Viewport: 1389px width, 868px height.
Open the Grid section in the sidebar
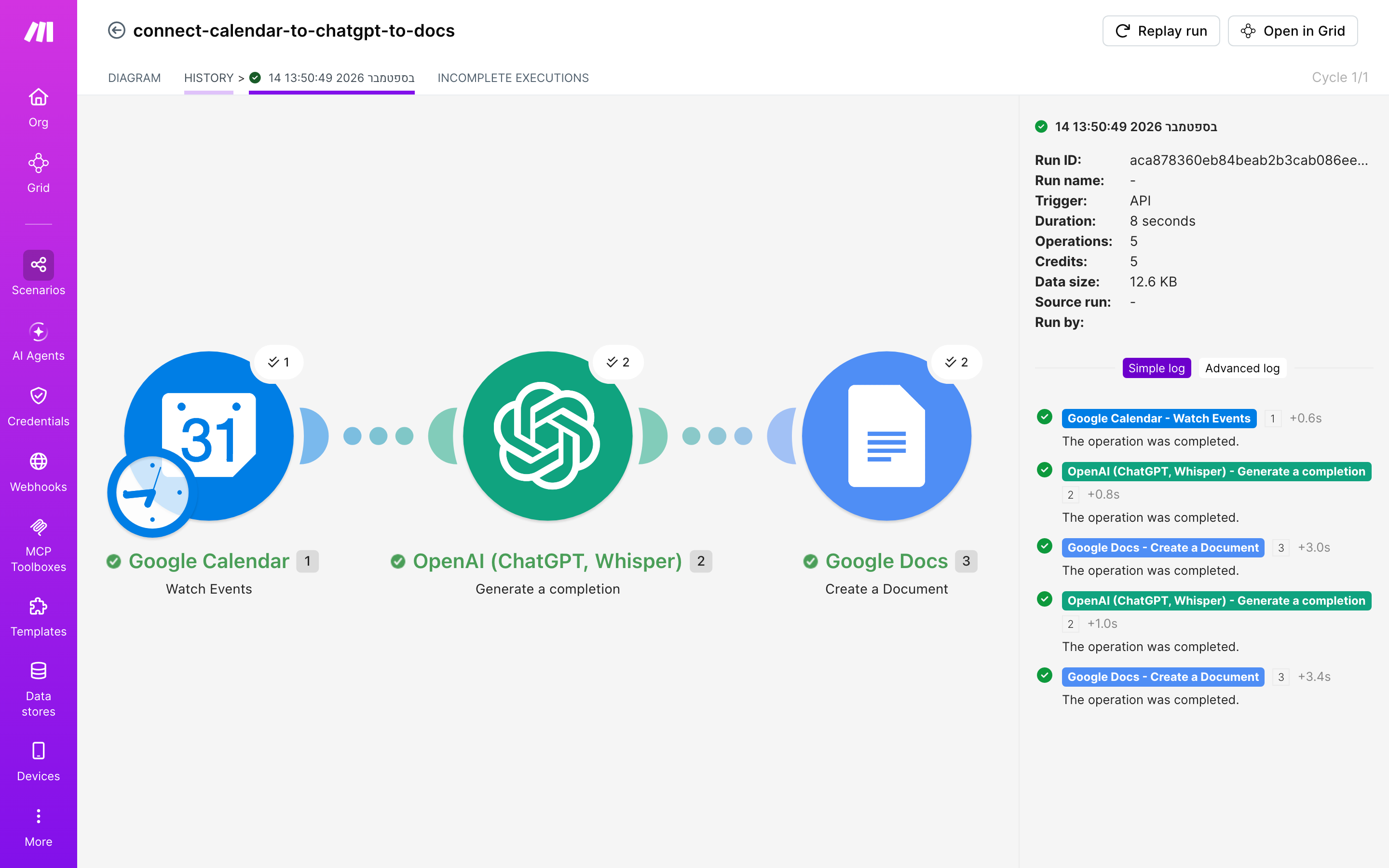coord(39,174)
